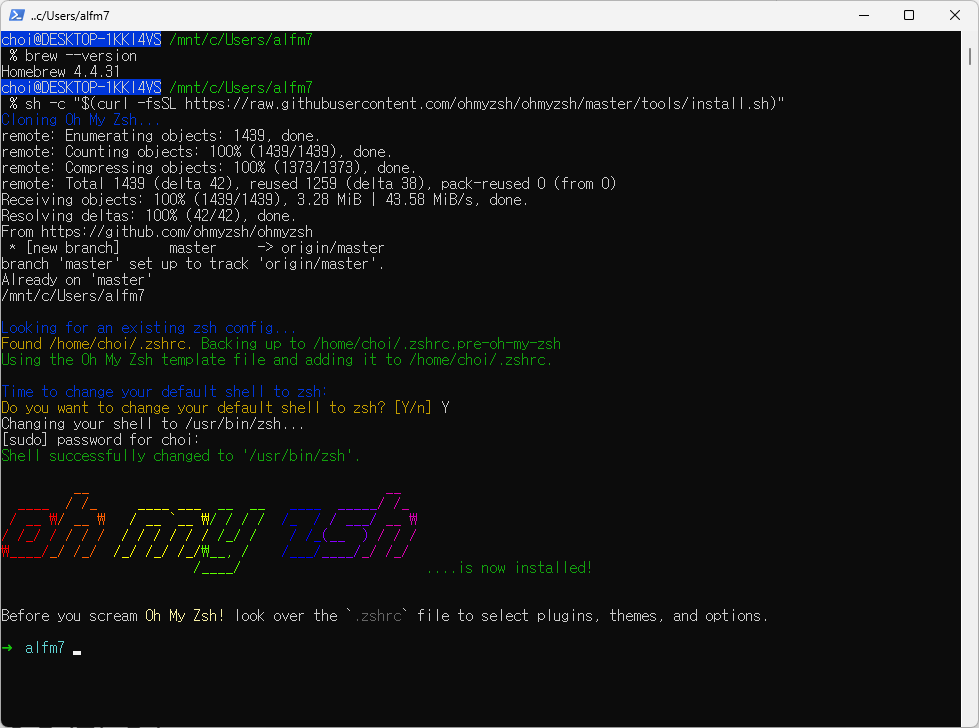The image size is (979, 728).
Task: Click 'remote: Counting objects' output line
Action: coord(197,152)
